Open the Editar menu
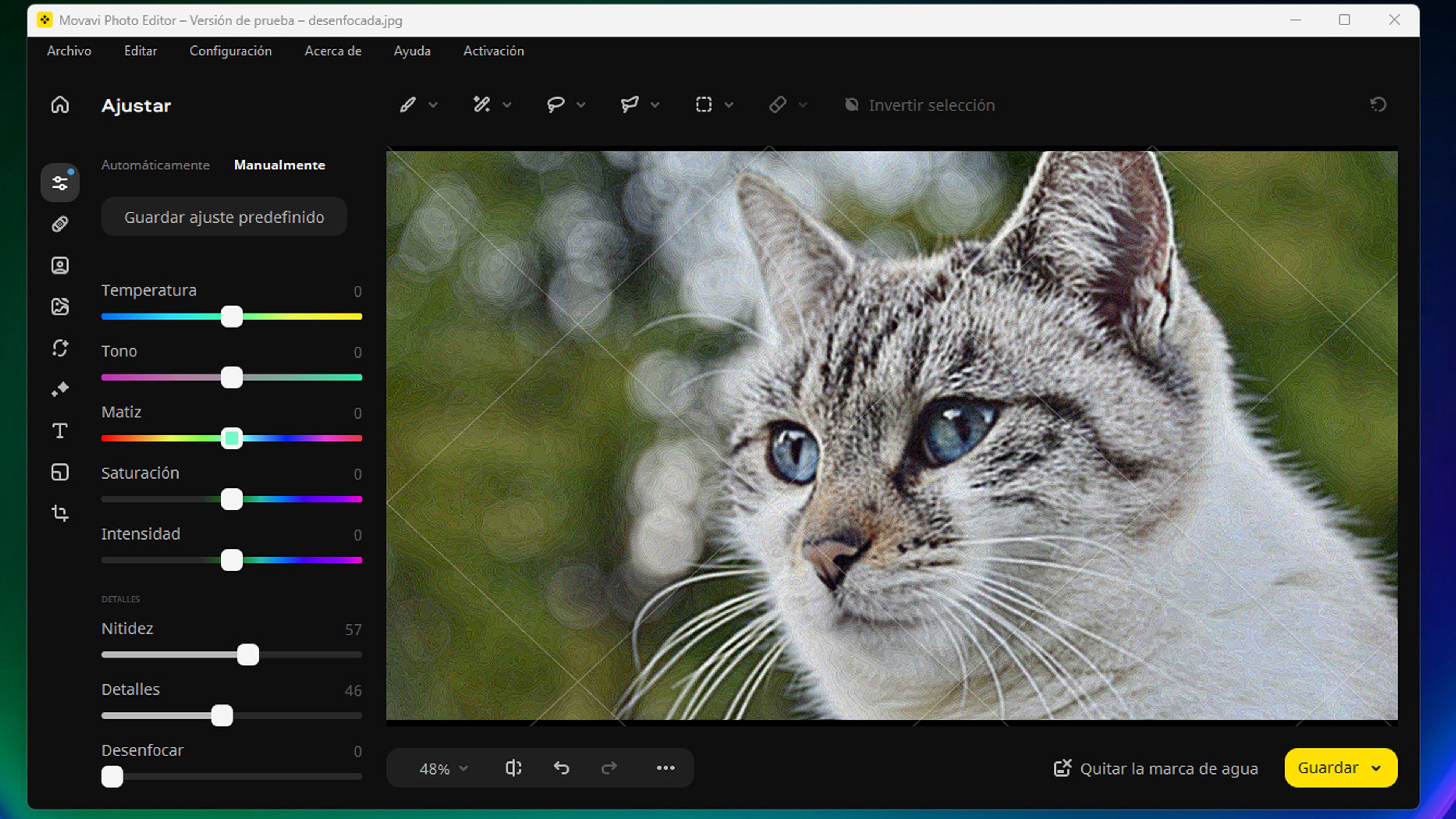The image size is (1456, 819). pyautogui.click(x=140, y=51)
